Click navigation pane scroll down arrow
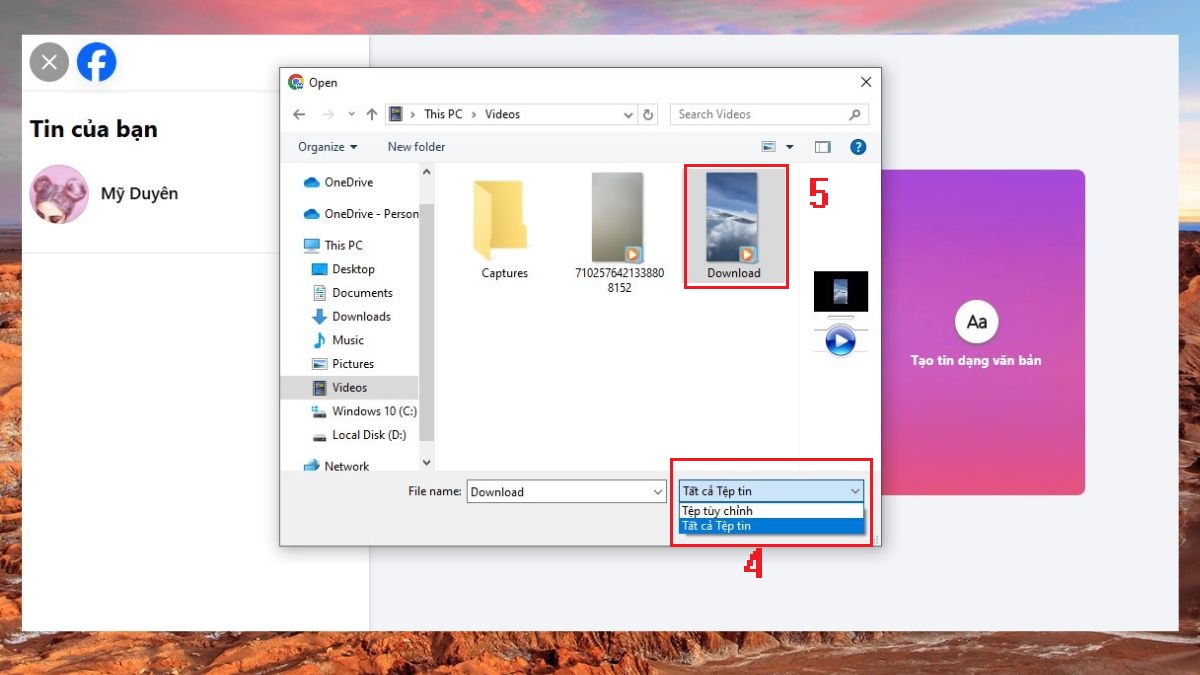 click(x=427, y=462)
